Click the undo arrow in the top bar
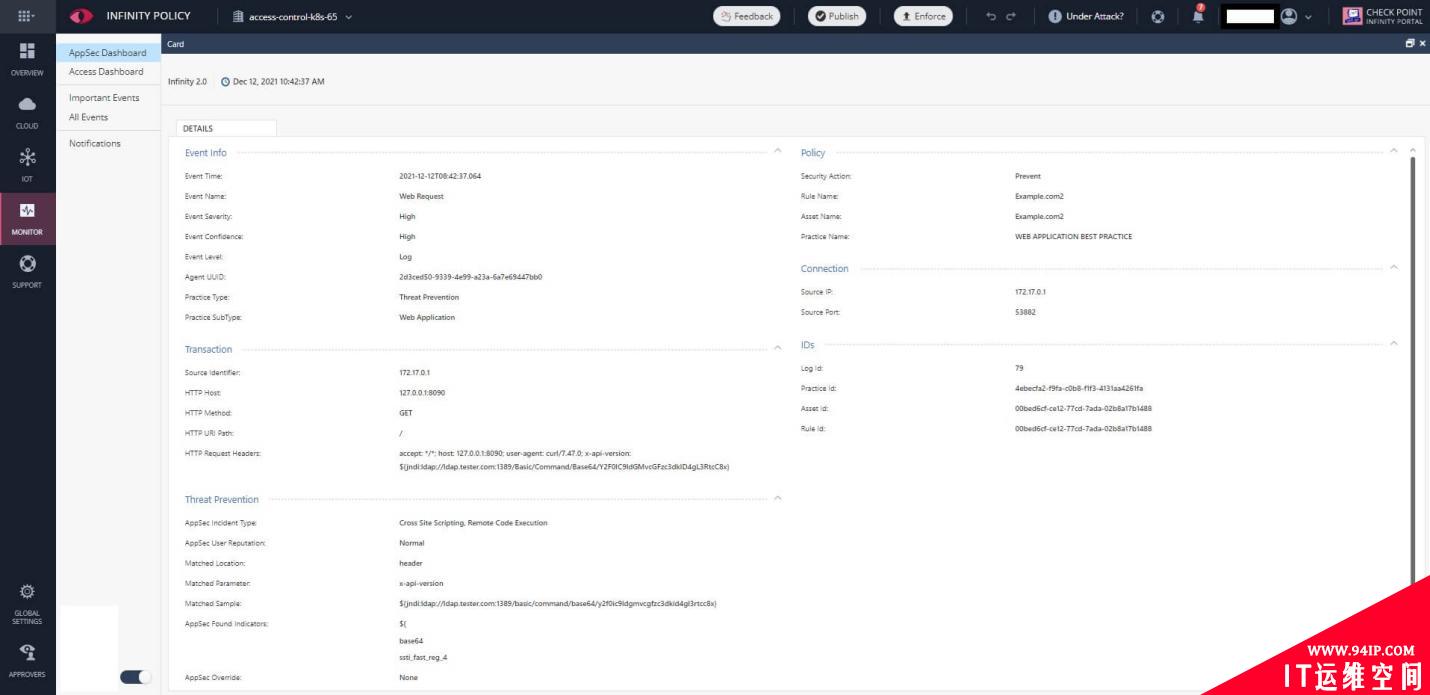The image size is (1430, 695). click(991, 16)
